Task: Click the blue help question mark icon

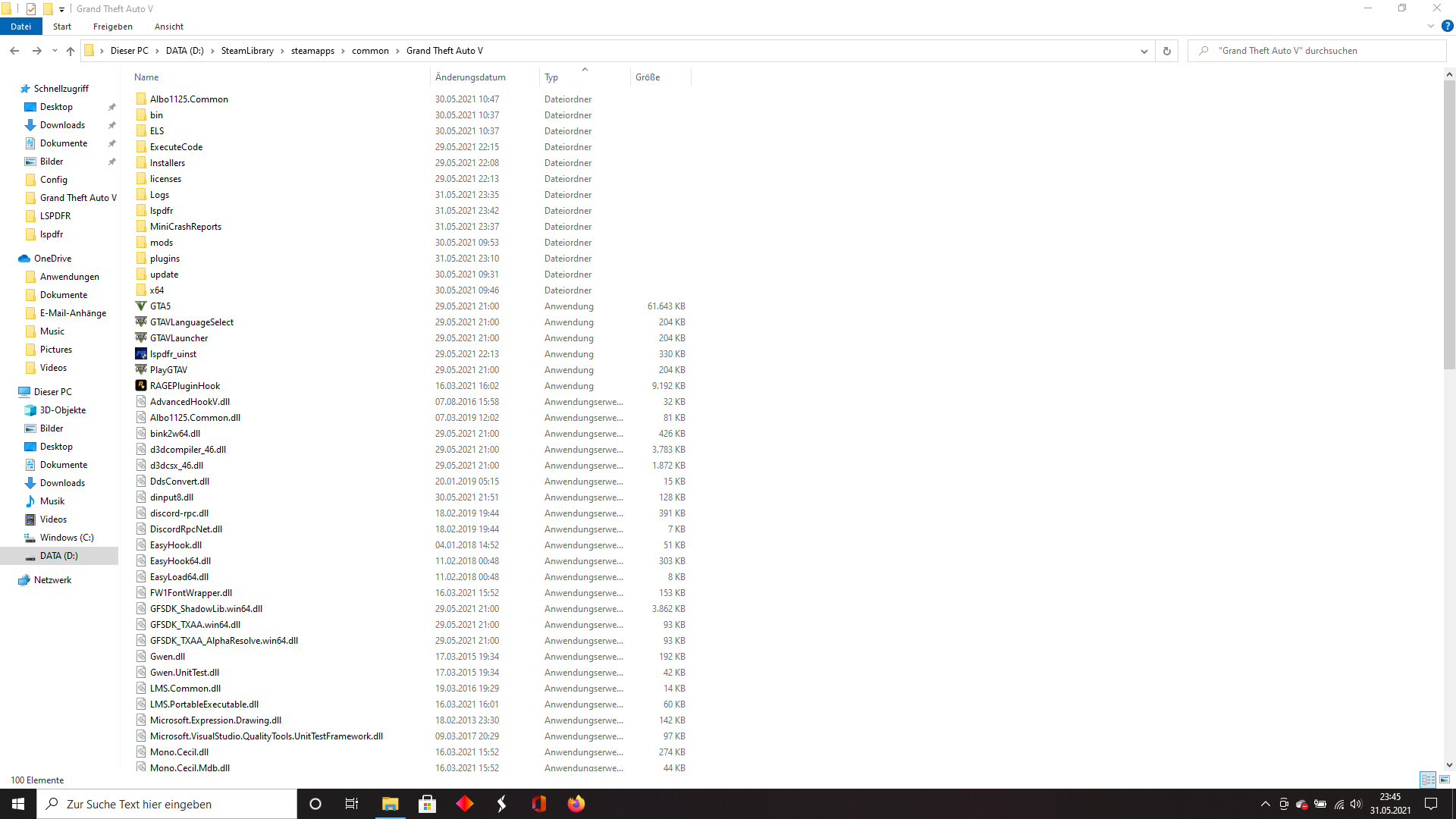Action: tap(1447, 26)
